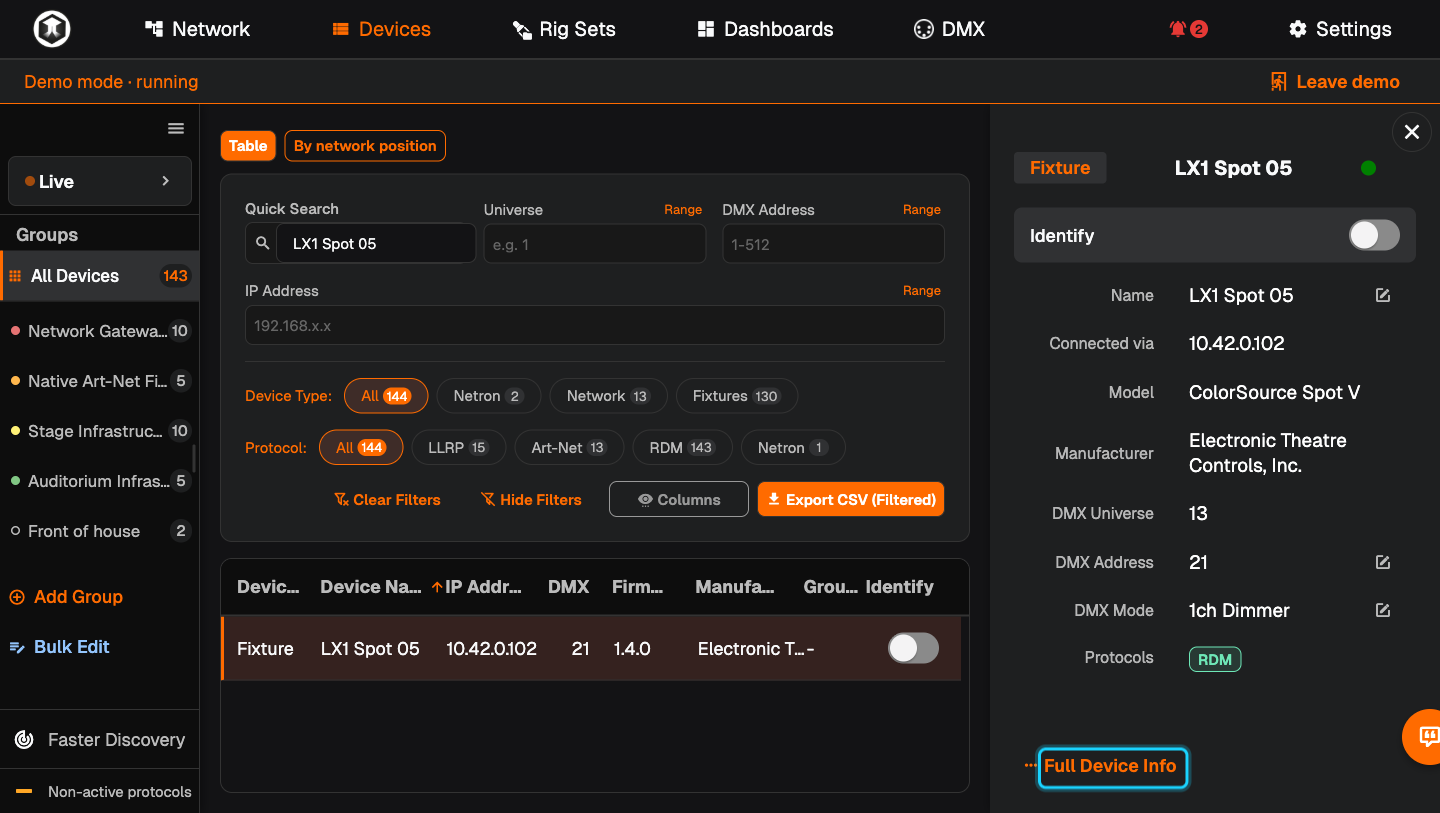The height and width of the screenshot is (813, 1440).
Task: Edit the Name field pencil icon
Action: click(x=1383, y=295)
